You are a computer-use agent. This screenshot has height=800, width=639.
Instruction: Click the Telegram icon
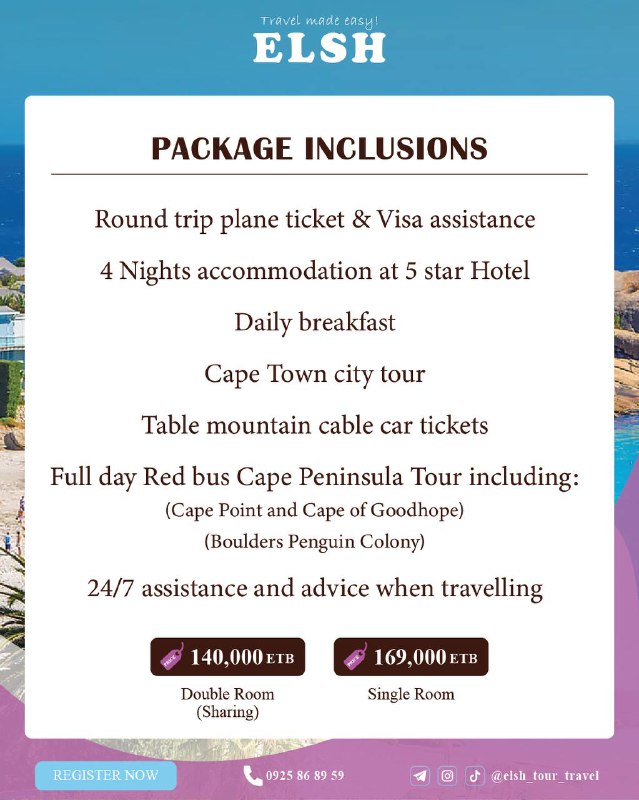click(421, 776)
